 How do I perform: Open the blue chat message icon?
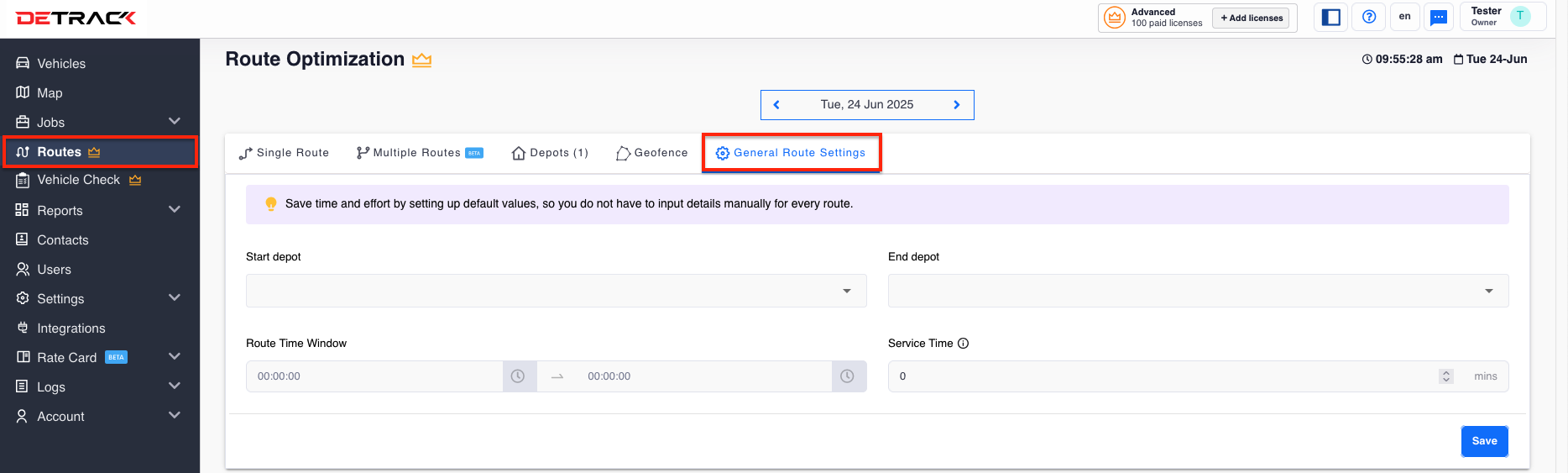[1439, 17]
